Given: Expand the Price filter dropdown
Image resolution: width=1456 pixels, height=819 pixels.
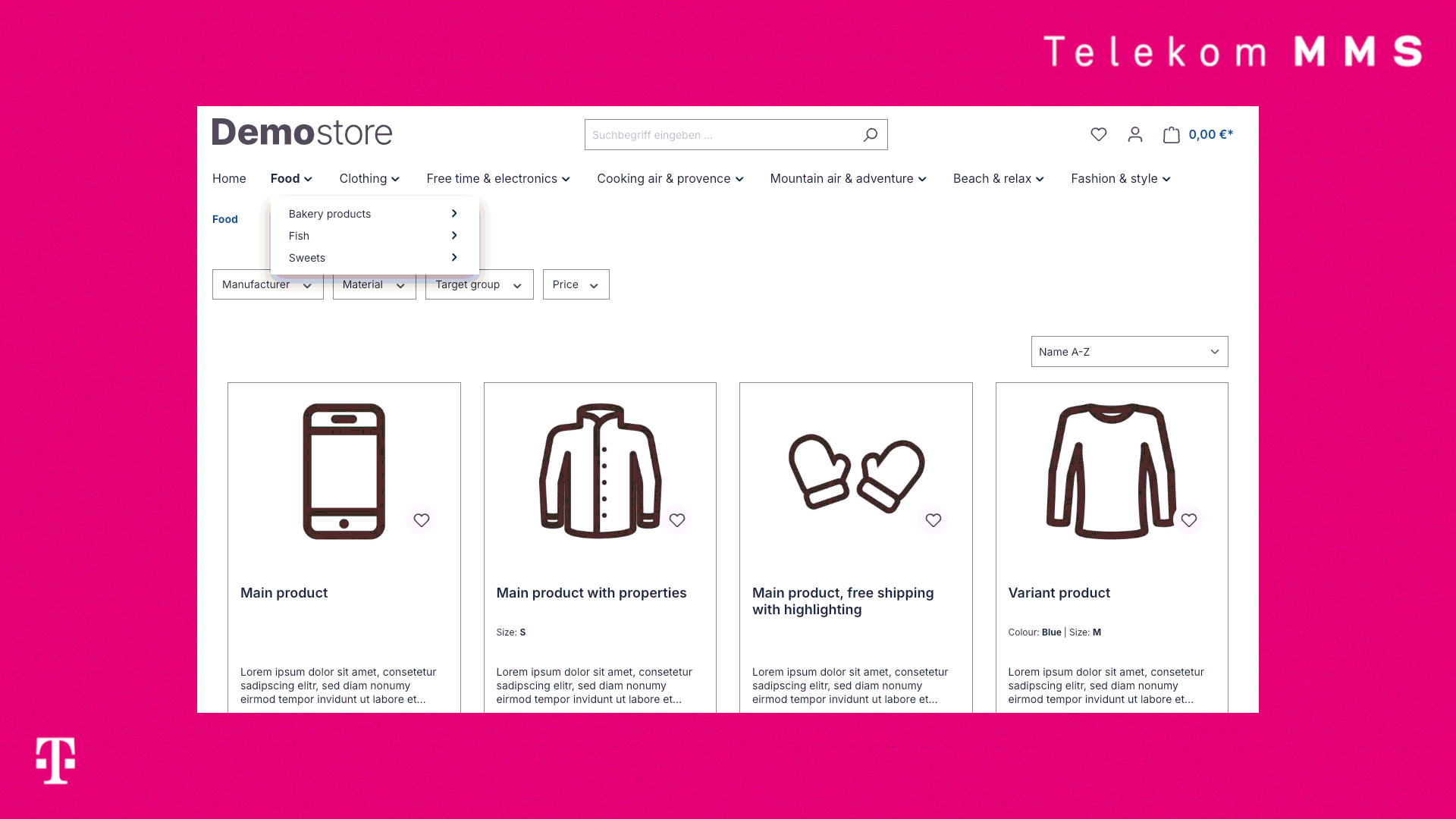Looking at the screenshot, I should [x=575, y=284].
